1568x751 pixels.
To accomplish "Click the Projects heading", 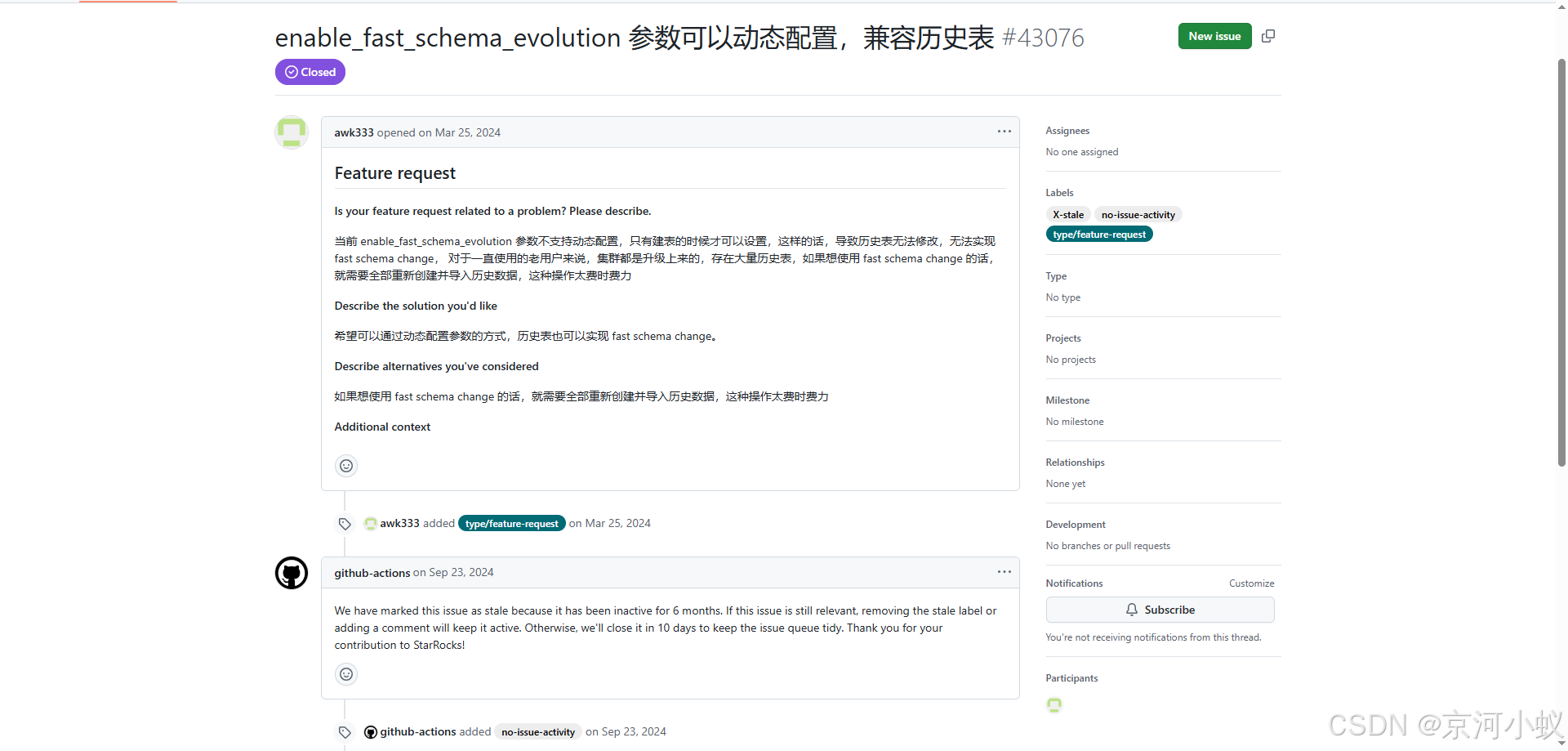I will coord(1063,338).
